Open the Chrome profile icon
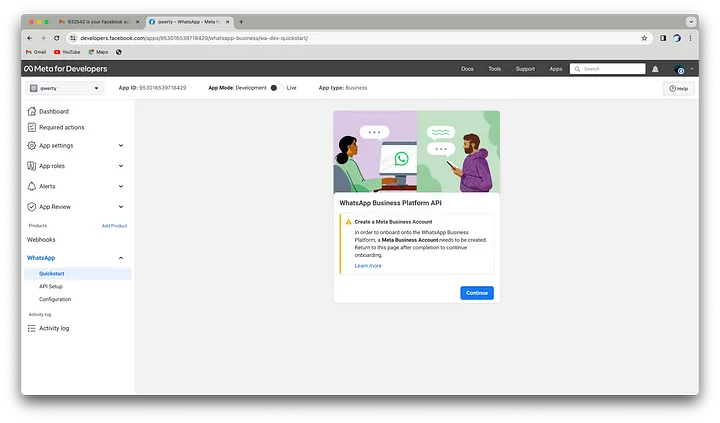720x423 pixels. (x=677, y=38)
